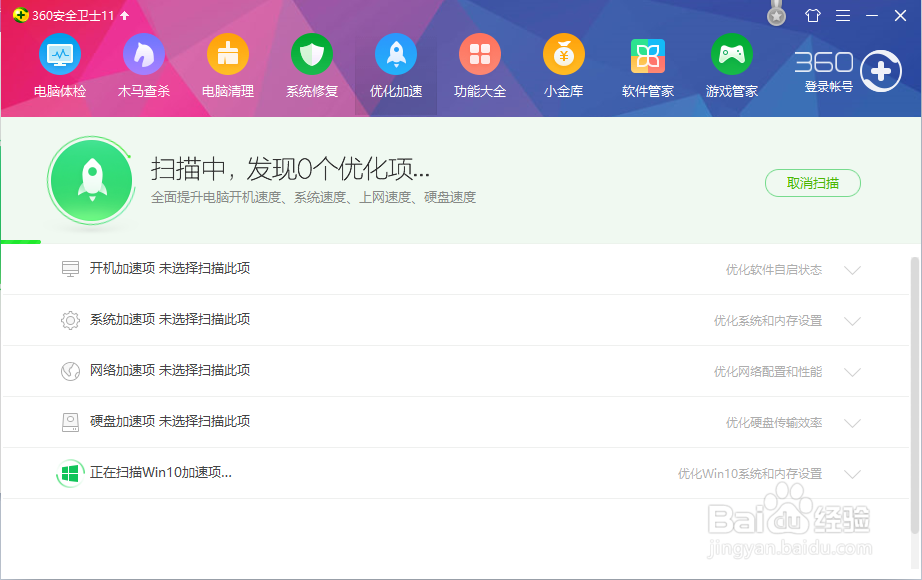Click the 优化网络配置和性能 description
The image size is (922, 580).
(x=768, y=372)
